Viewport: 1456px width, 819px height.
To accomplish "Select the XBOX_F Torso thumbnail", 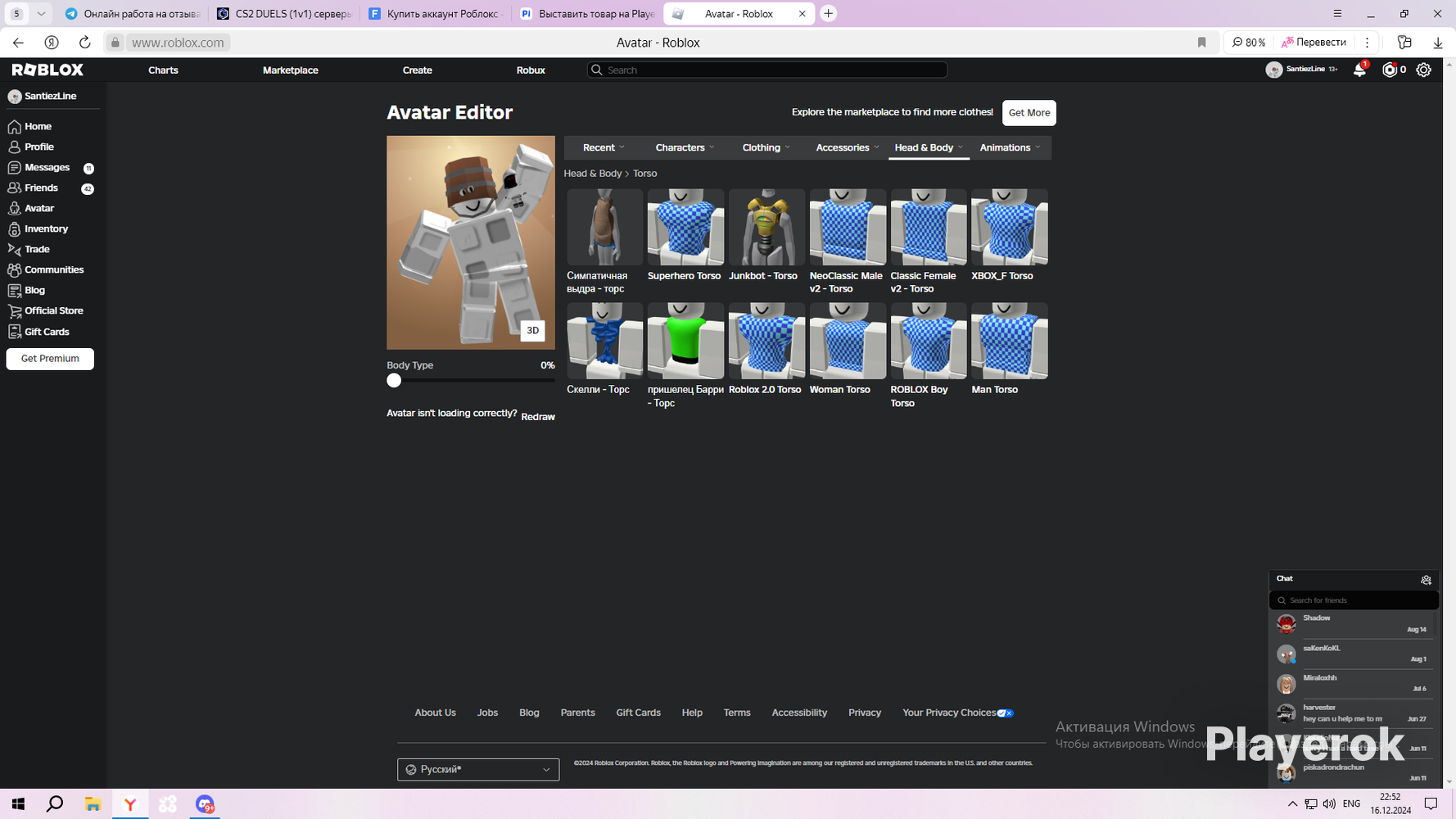I will 1010,227.
